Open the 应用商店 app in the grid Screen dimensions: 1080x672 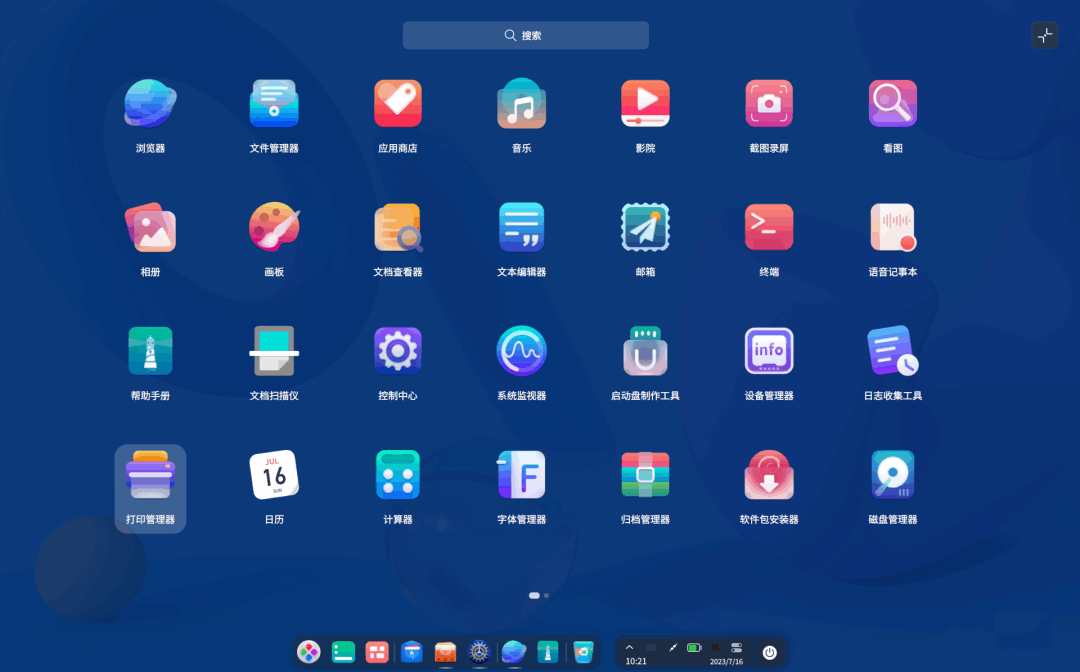(x=397, y=104)
